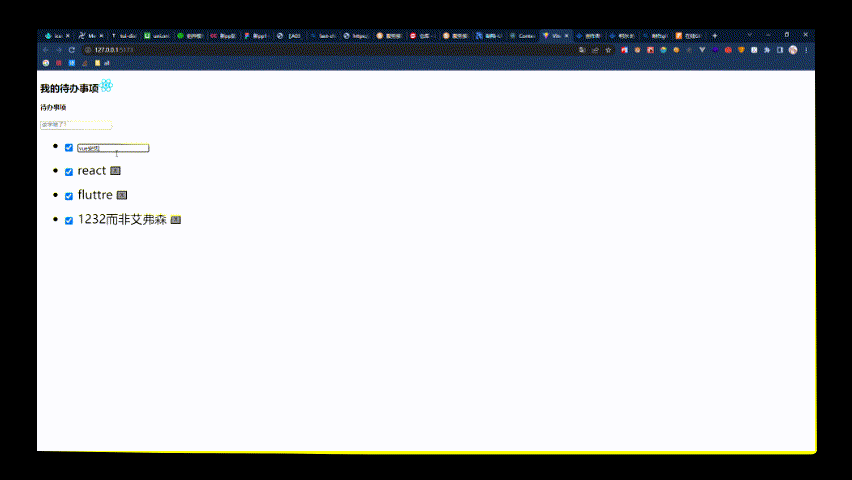Viewport: 852px width, 480px height.
Task: Click inside the first todo edit box
Action: pyautogui.click(x=113, y=148)
